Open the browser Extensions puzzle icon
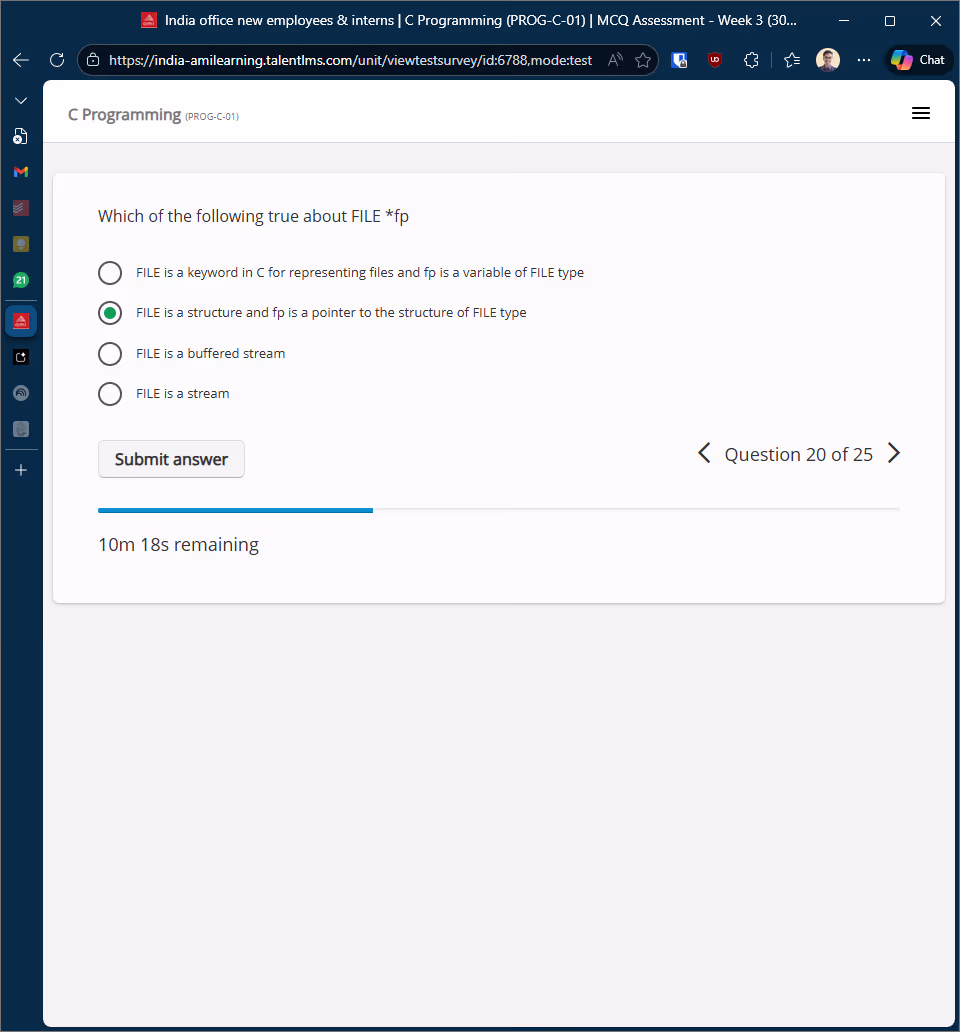960x1032 pixels. click(751, 60)
